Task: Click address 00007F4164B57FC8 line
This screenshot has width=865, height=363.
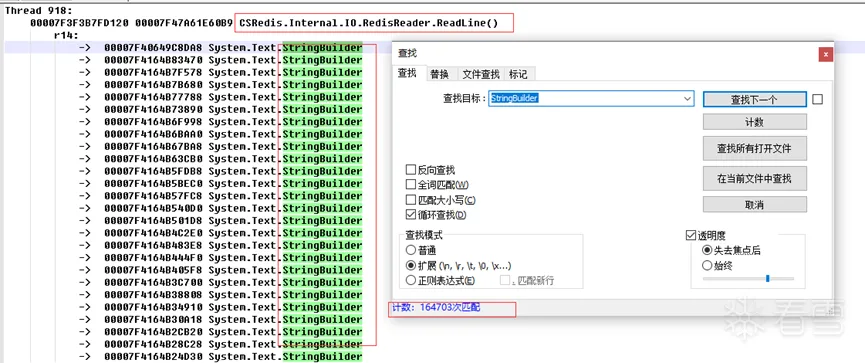Action: tap(220, 196)
